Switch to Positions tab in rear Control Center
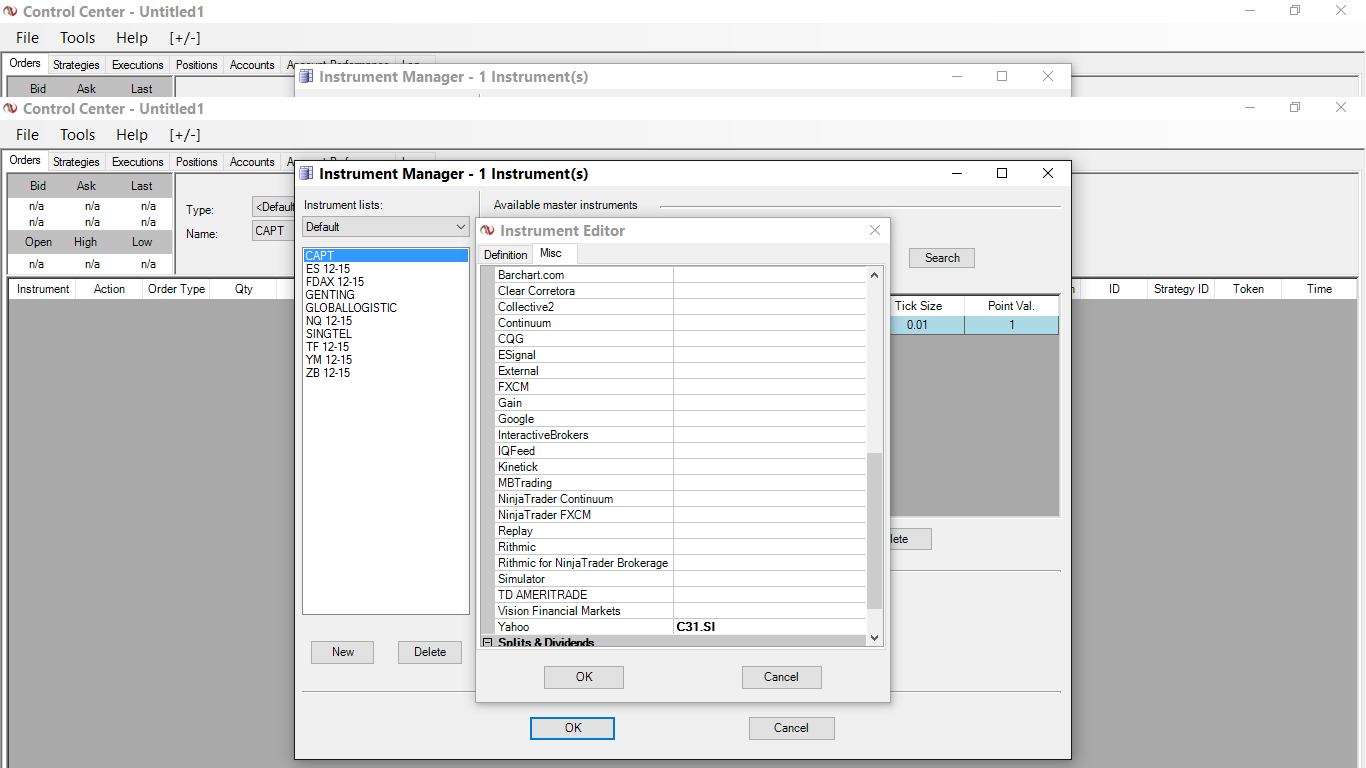This screenshot has width=1366, height=768. [x=196, y=65]
